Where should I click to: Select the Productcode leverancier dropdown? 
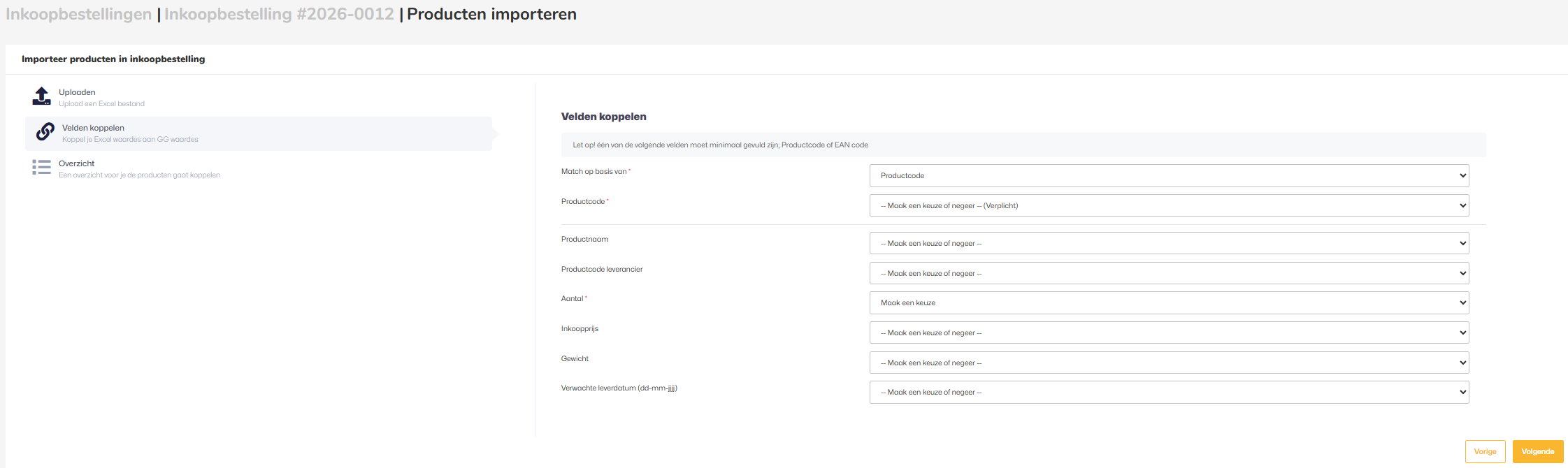[1169, 274]
